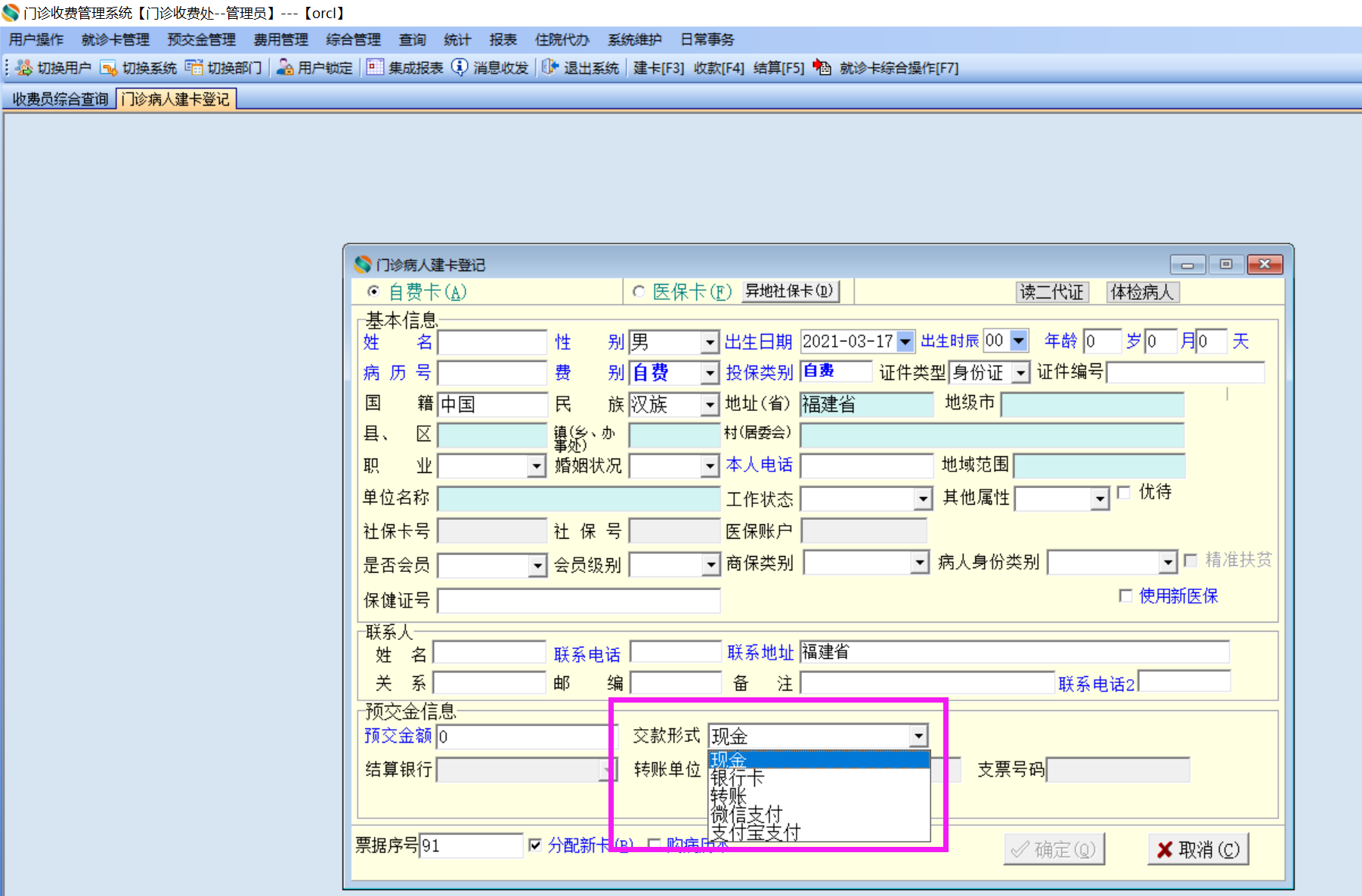Open the 报表 menu
The image size is (1362, 896).
pos(503,40)
